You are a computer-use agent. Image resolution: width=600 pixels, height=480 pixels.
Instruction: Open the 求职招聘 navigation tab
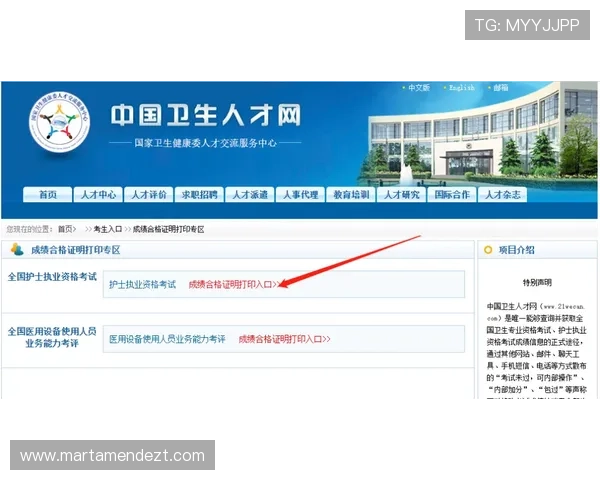click(199, 195)
